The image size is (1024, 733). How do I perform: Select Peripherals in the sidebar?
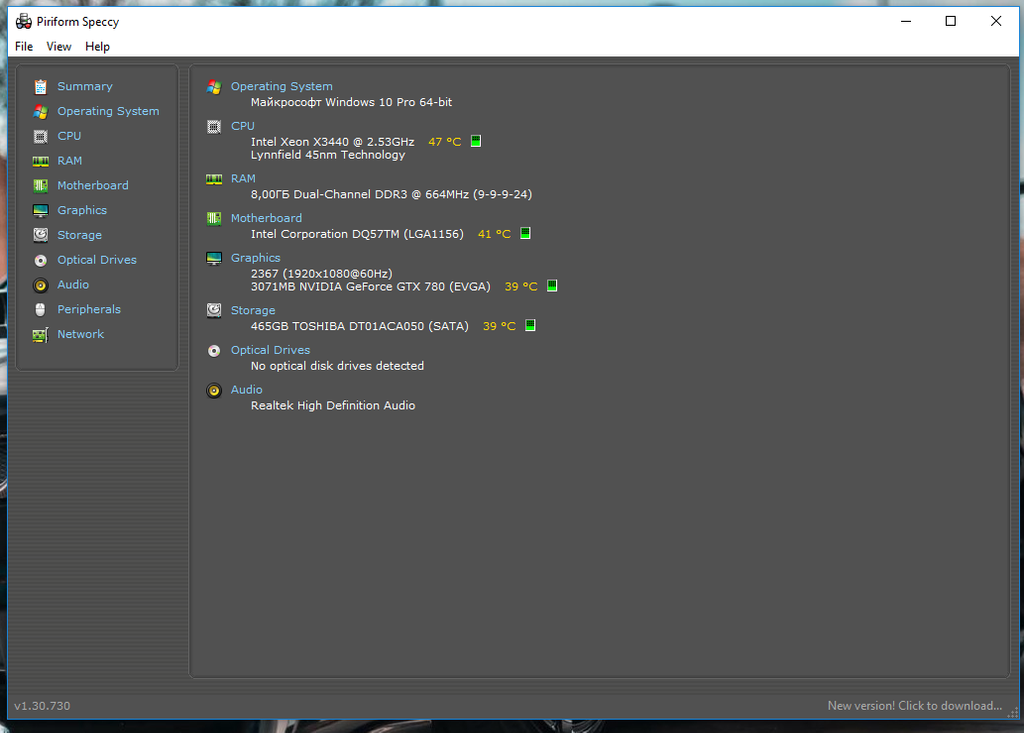(x=89, y=310)
